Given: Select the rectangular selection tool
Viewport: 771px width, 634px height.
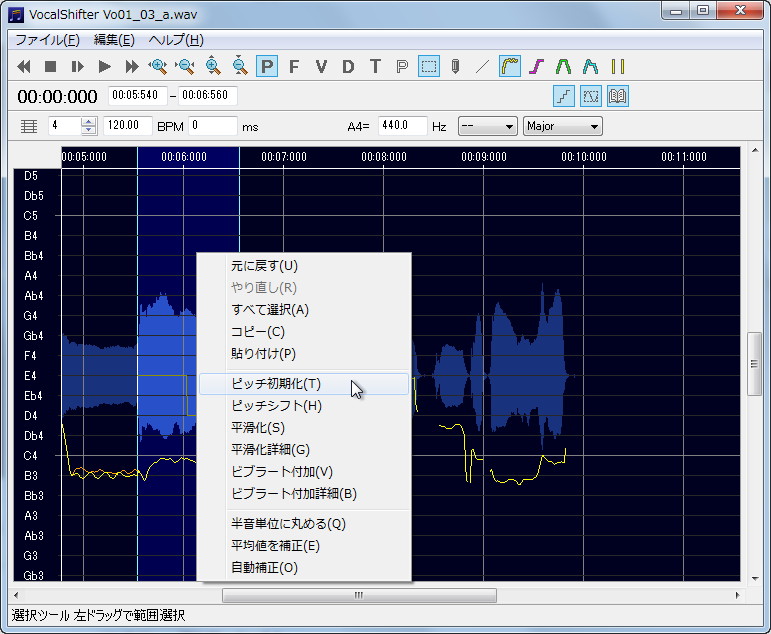Looking at the screenshot, I should pos(429,66).
